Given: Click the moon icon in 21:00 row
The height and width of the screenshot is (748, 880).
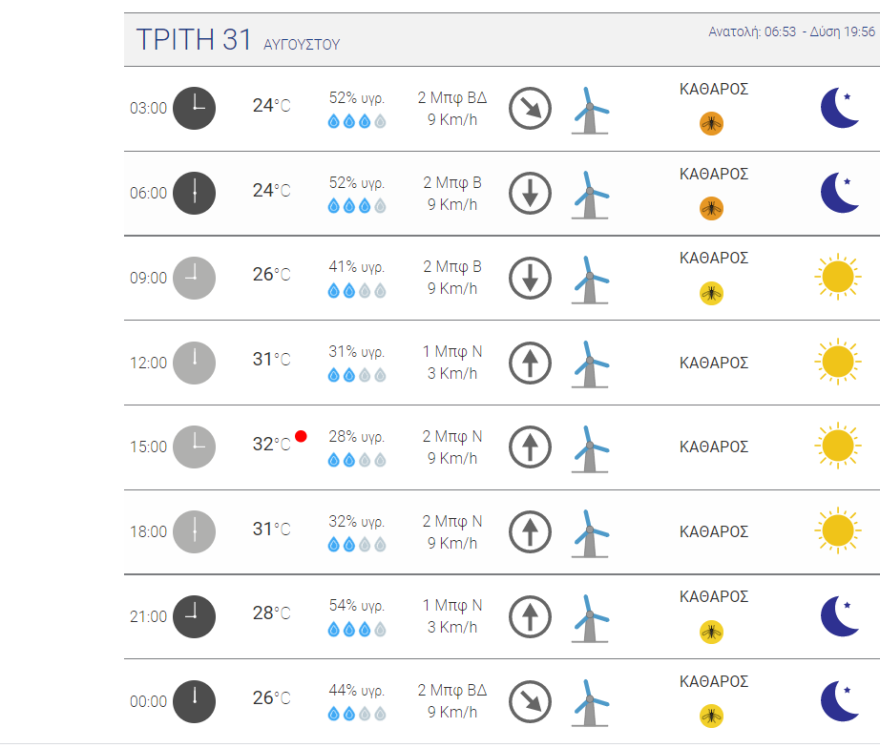Looking at the screenshot, I should pos(839,616).
